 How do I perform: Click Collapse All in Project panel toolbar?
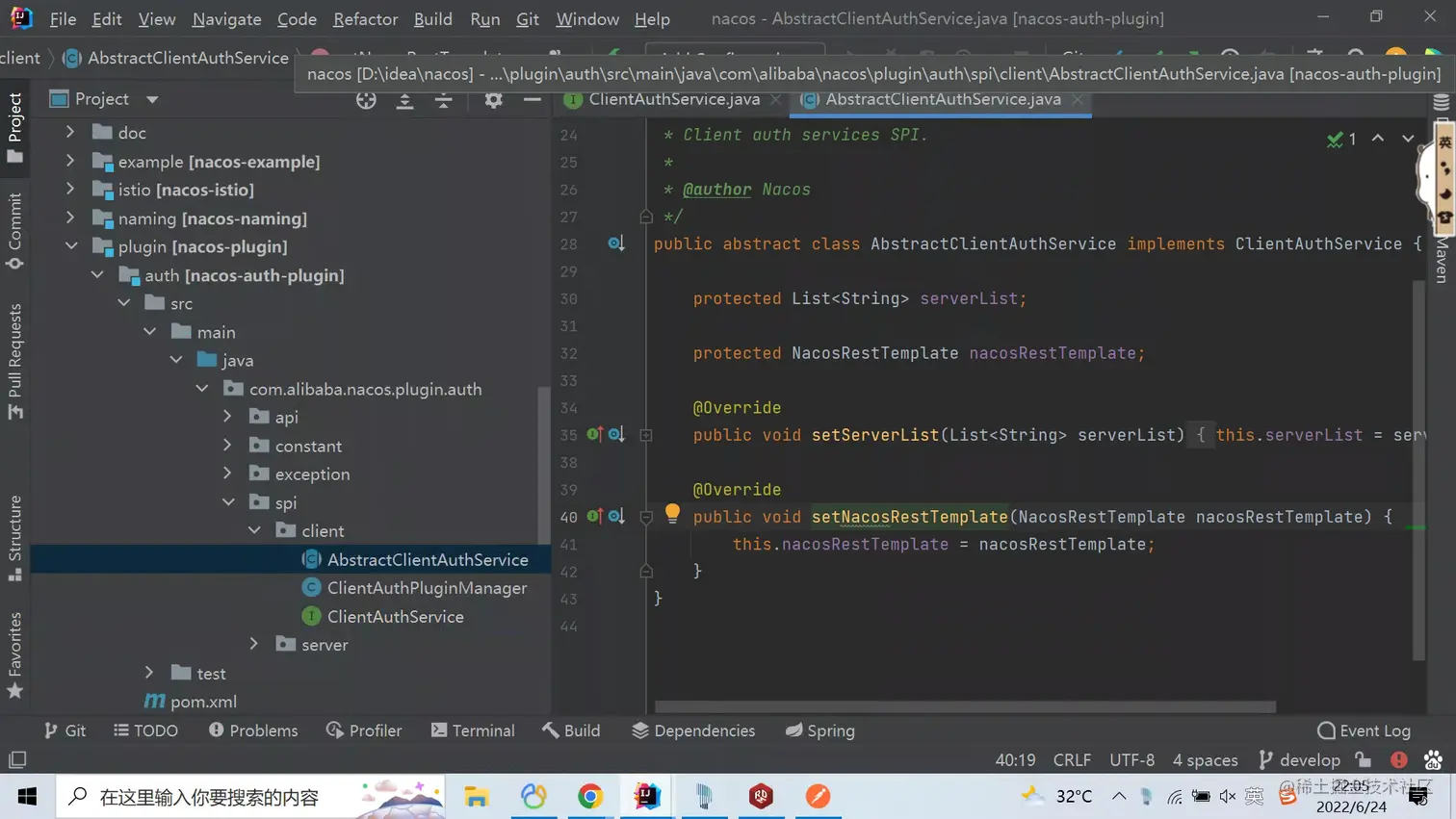[x=443, y=99]
